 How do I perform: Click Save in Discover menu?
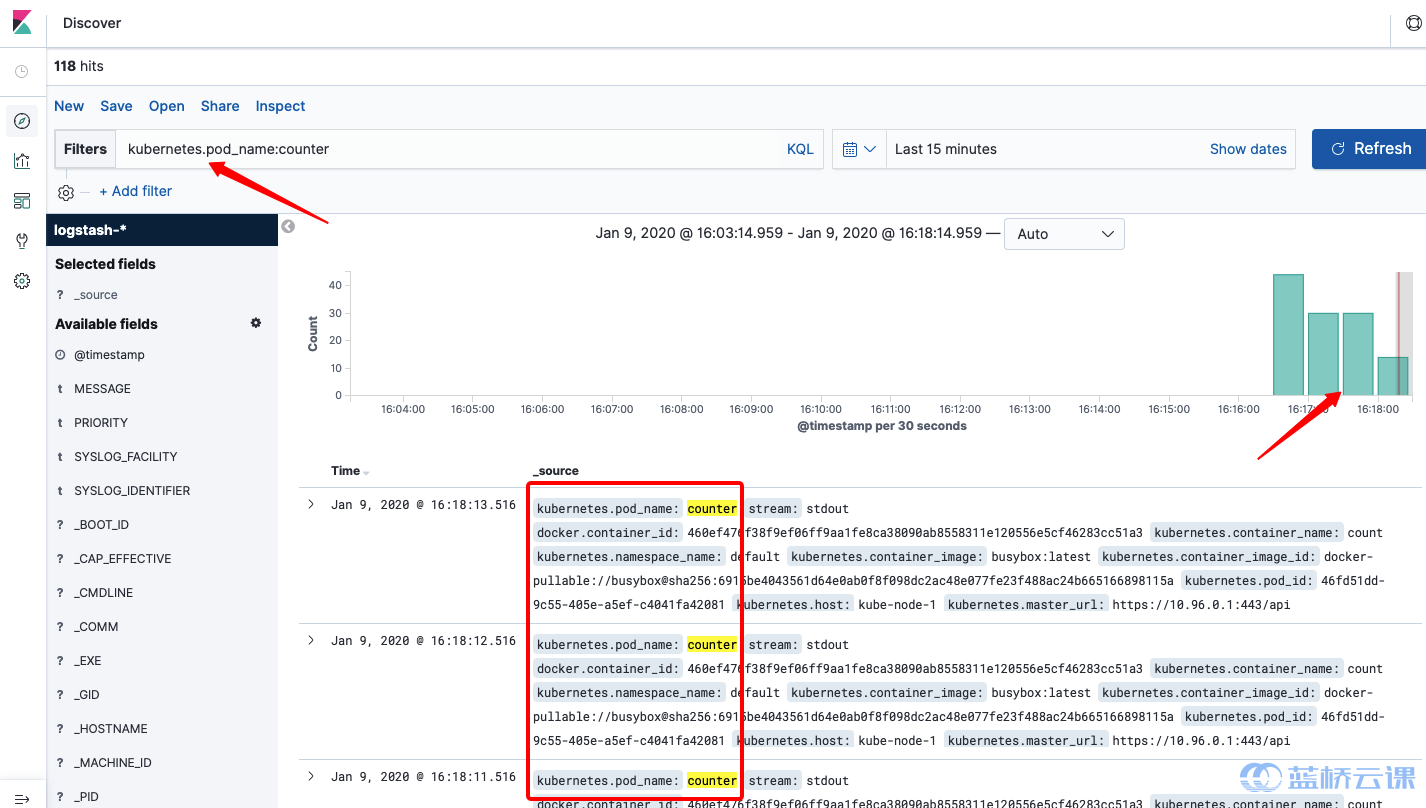[116, 106]
